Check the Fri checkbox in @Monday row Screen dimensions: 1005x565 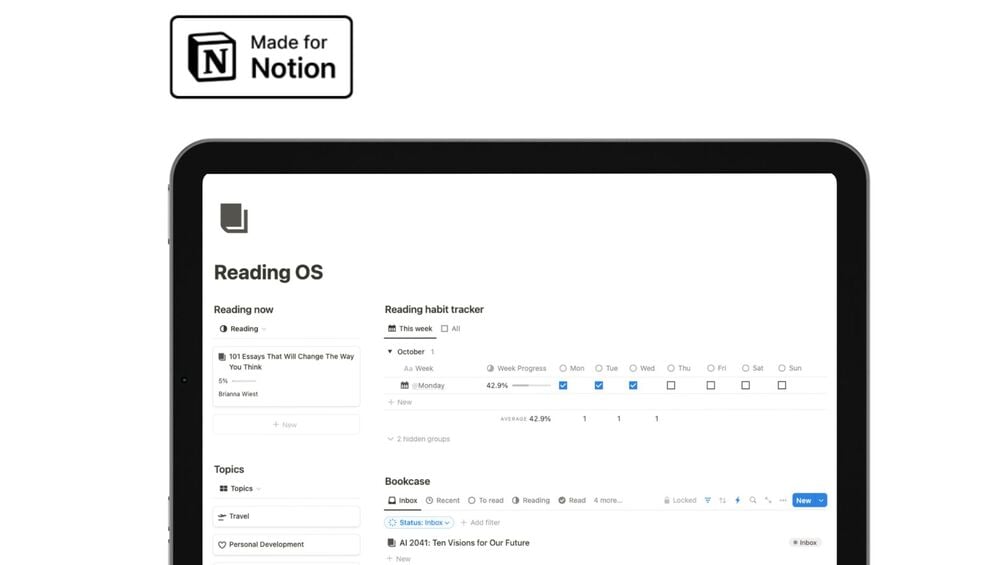pyautogui.click(x=711, y=386)
